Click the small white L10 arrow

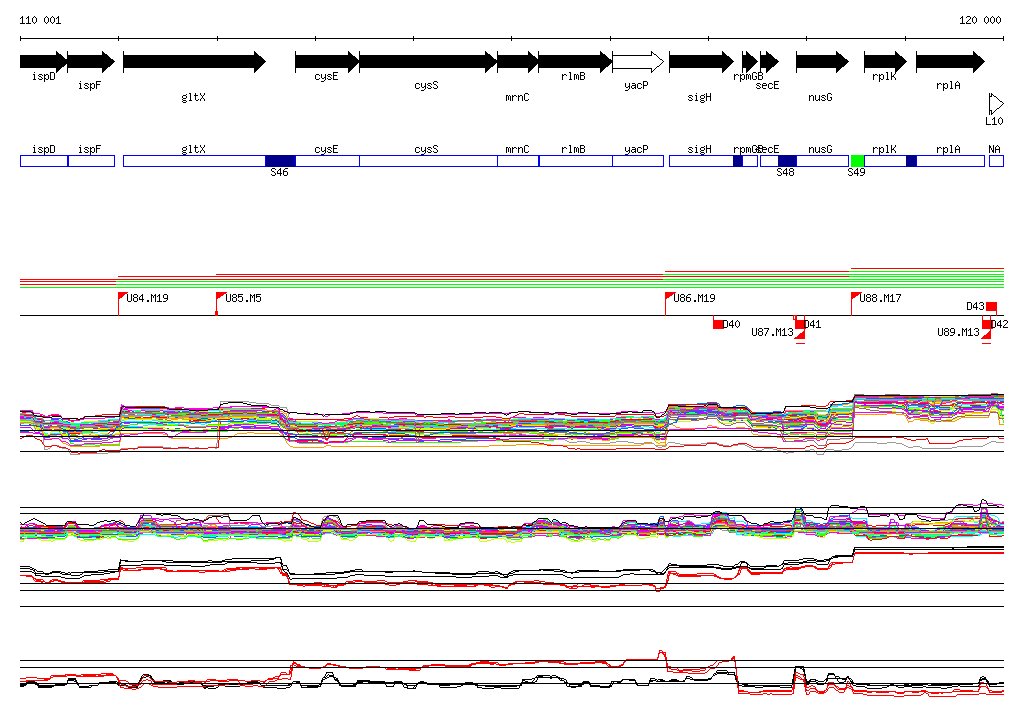tap(996, 105)
